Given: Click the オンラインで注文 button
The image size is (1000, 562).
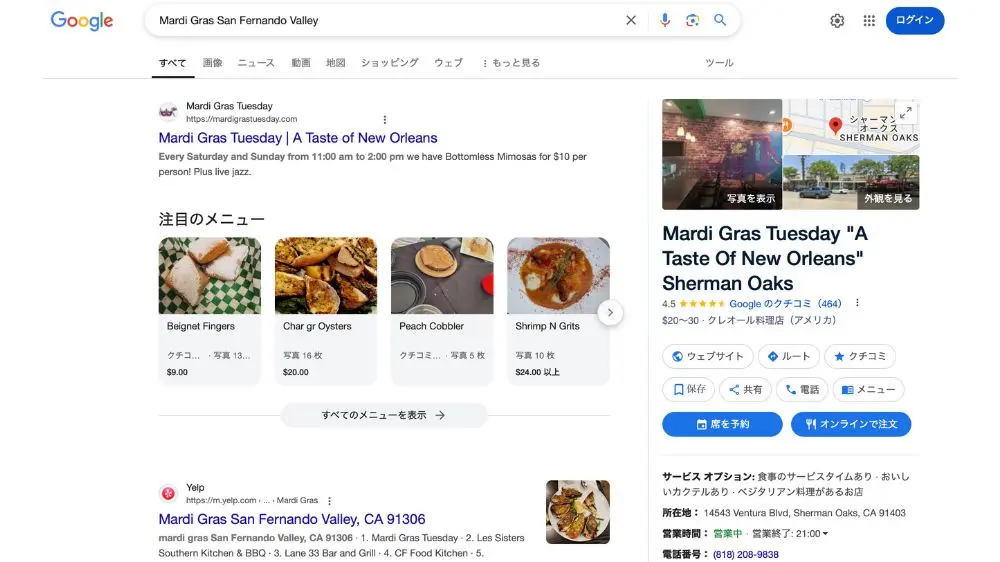Looking at the screenshot, I should pos(851,424).
